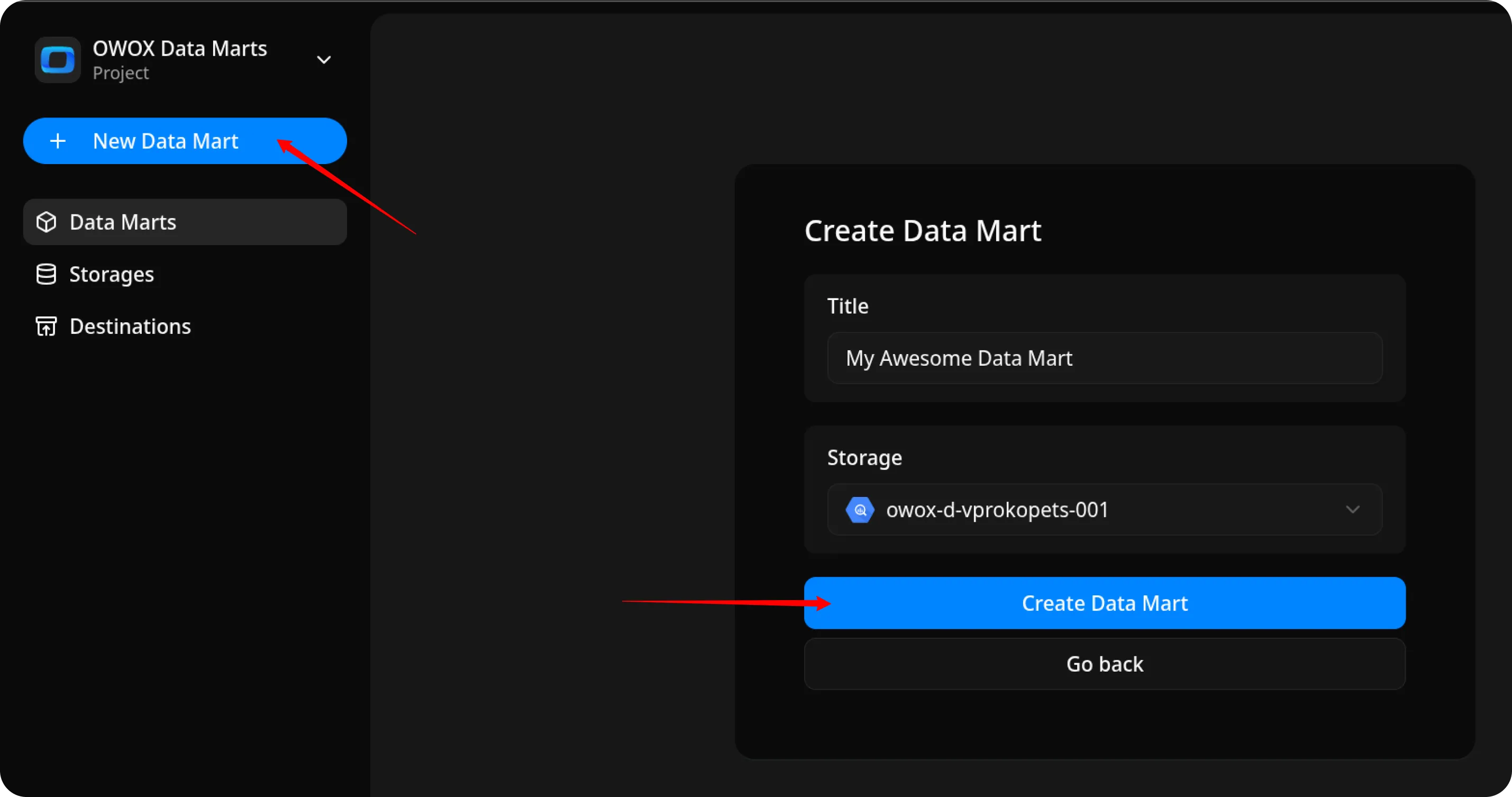The width and height of the screenshot is (1512, 797).
Task: Click the database icon beside Storages
Action: [x=46, y=274]
